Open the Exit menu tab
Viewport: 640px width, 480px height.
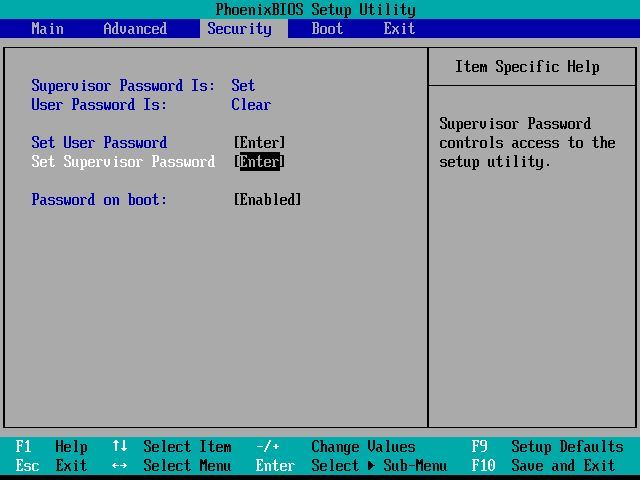coord(399,29)
